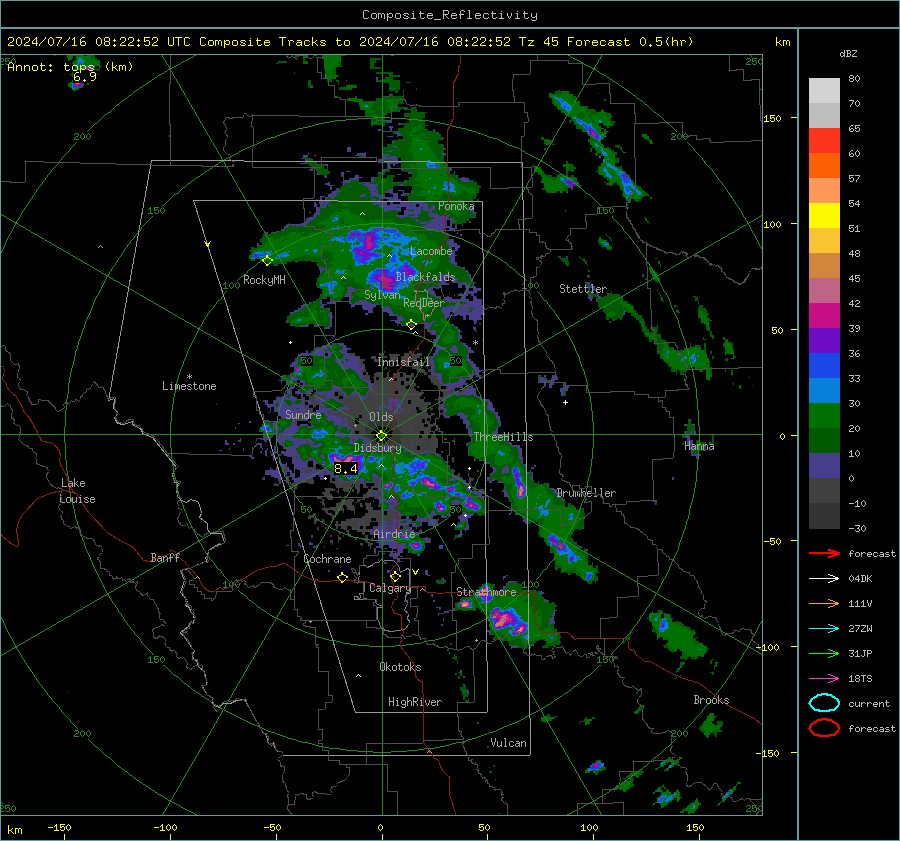Click the strong echo core north of Blackfalds
Screen dimensions: 900x841
366,245
